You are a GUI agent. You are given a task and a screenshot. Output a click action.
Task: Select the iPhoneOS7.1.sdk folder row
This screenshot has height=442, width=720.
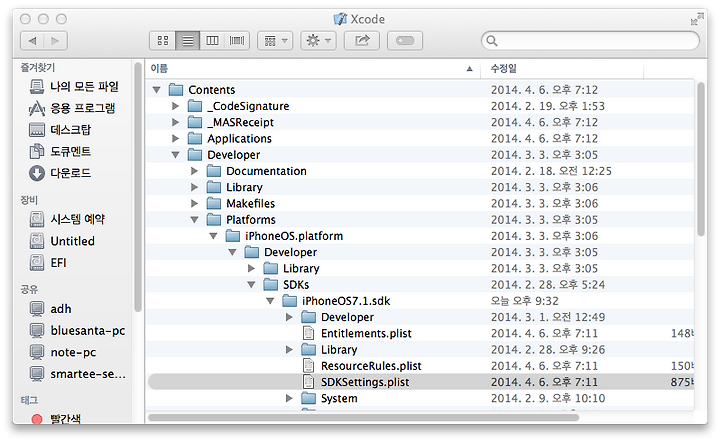(420, 301)
